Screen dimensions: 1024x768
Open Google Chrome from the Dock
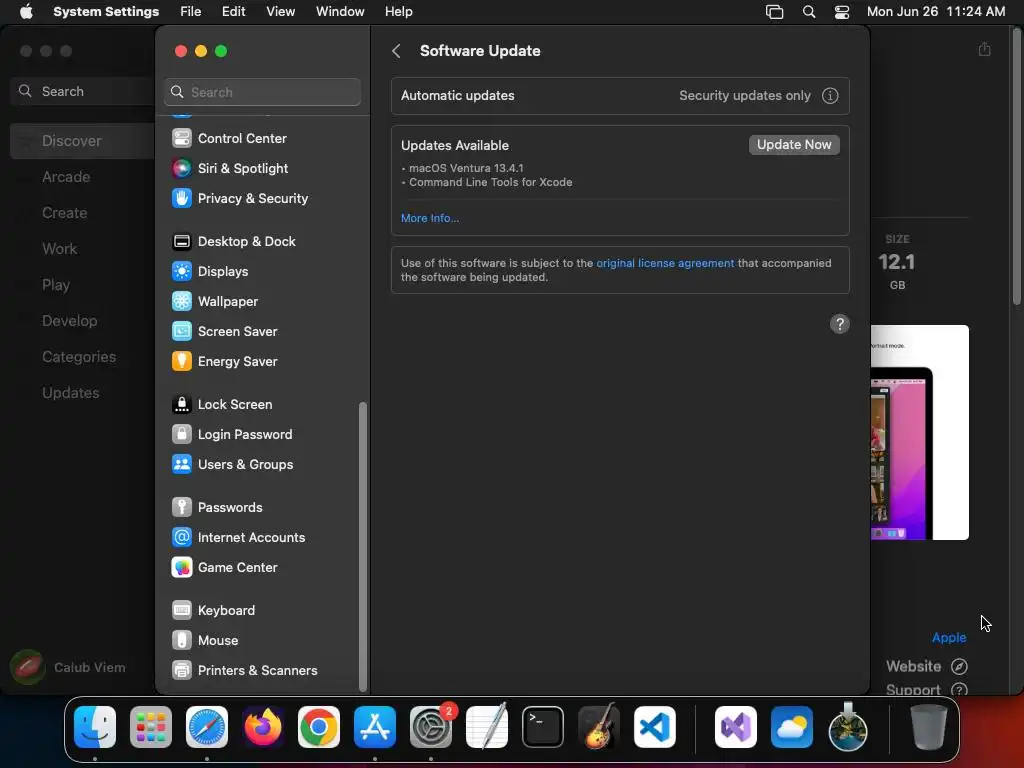click(319, 727)
